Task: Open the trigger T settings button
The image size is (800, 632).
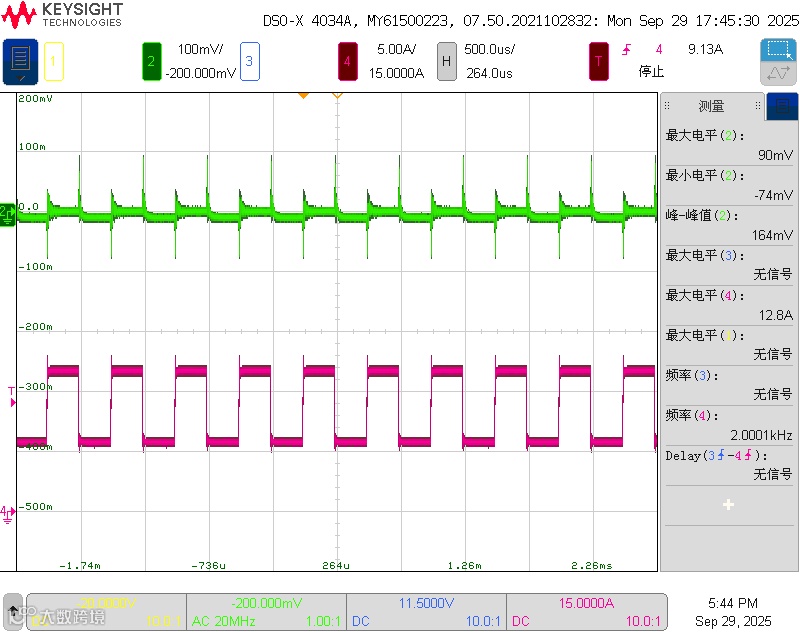Action: (598, 61)
